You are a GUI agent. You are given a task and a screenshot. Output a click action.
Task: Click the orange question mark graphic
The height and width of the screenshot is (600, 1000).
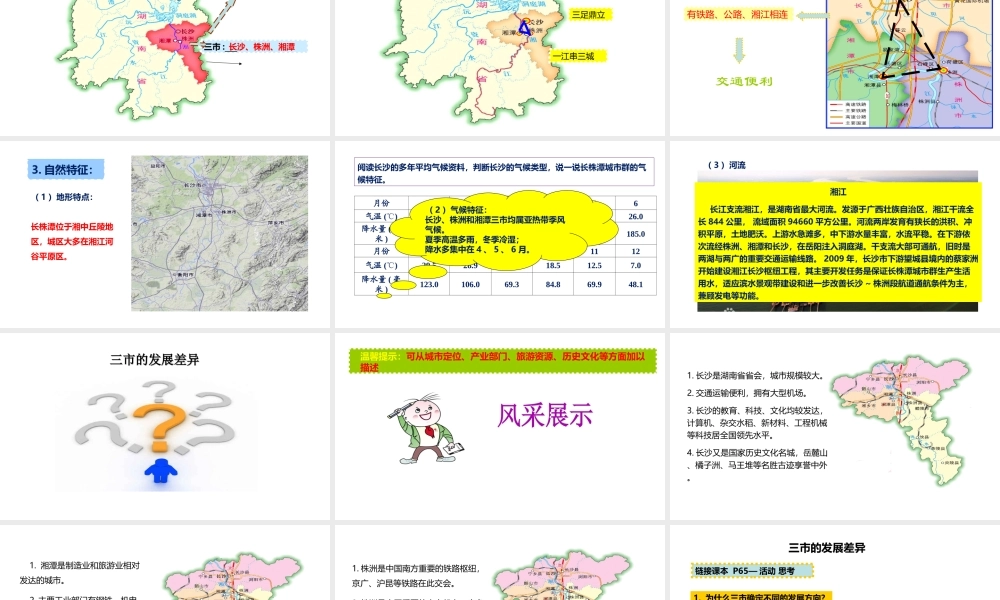(x=161, y=426)
